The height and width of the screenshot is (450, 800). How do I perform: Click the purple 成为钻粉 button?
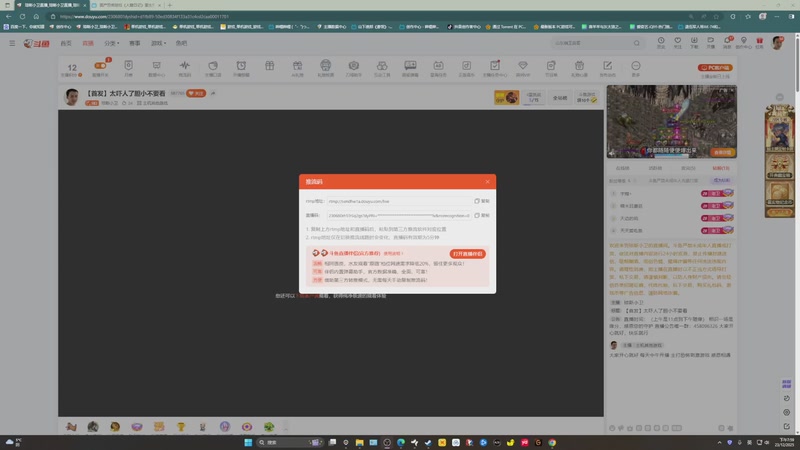click(x=721, y=181)
